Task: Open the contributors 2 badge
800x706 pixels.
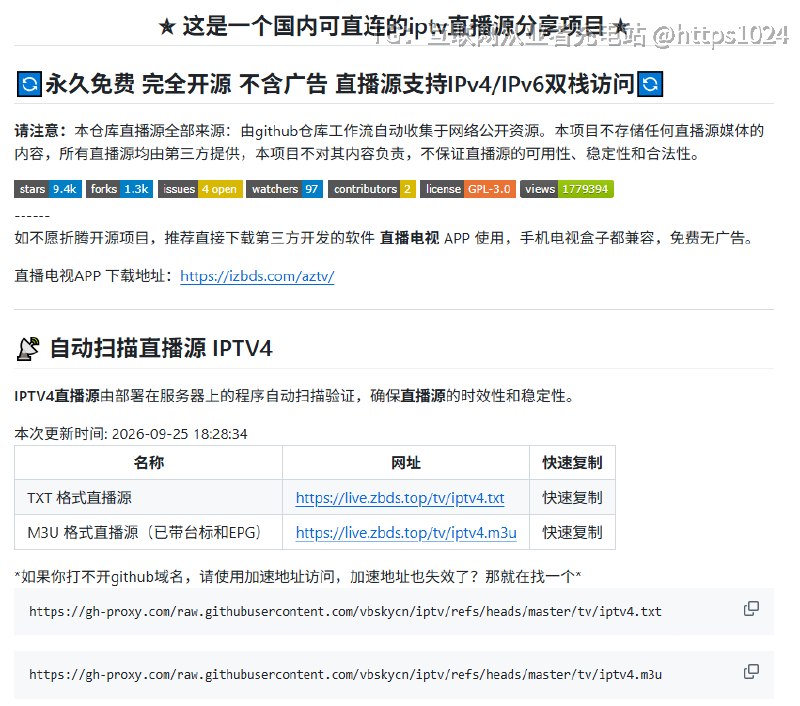Action: (372, 189)
